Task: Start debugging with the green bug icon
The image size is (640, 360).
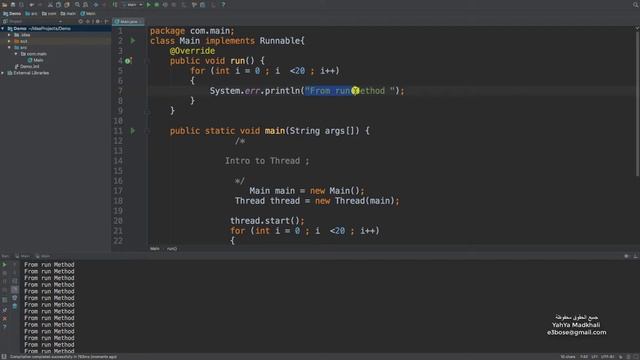Action: (x=157, y=4)
